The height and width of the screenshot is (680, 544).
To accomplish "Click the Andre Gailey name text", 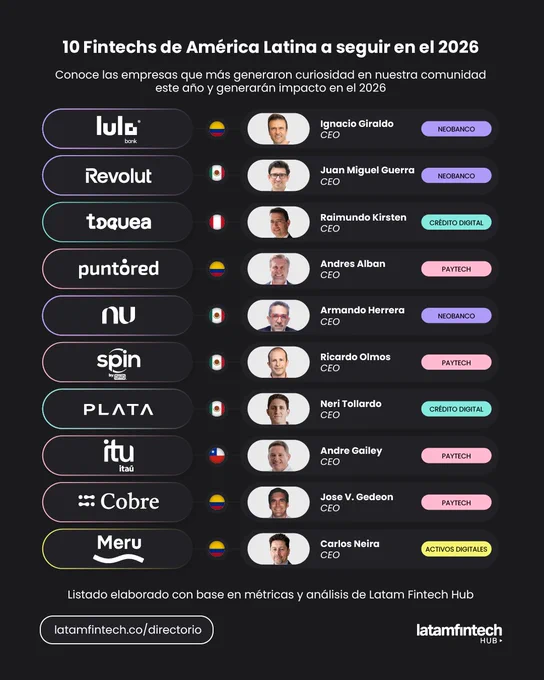I will [x=351, y=451].
